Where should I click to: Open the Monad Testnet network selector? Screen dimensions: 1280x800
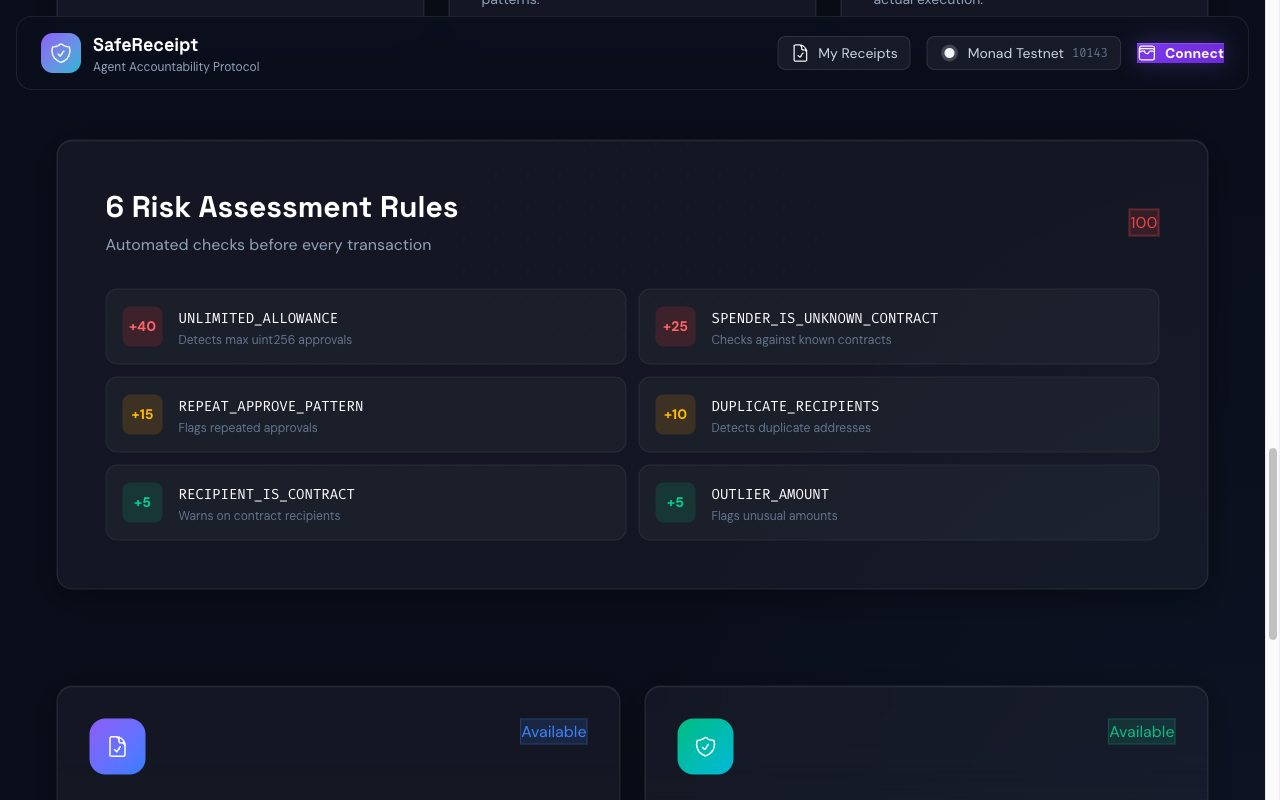click(1023, 53)
